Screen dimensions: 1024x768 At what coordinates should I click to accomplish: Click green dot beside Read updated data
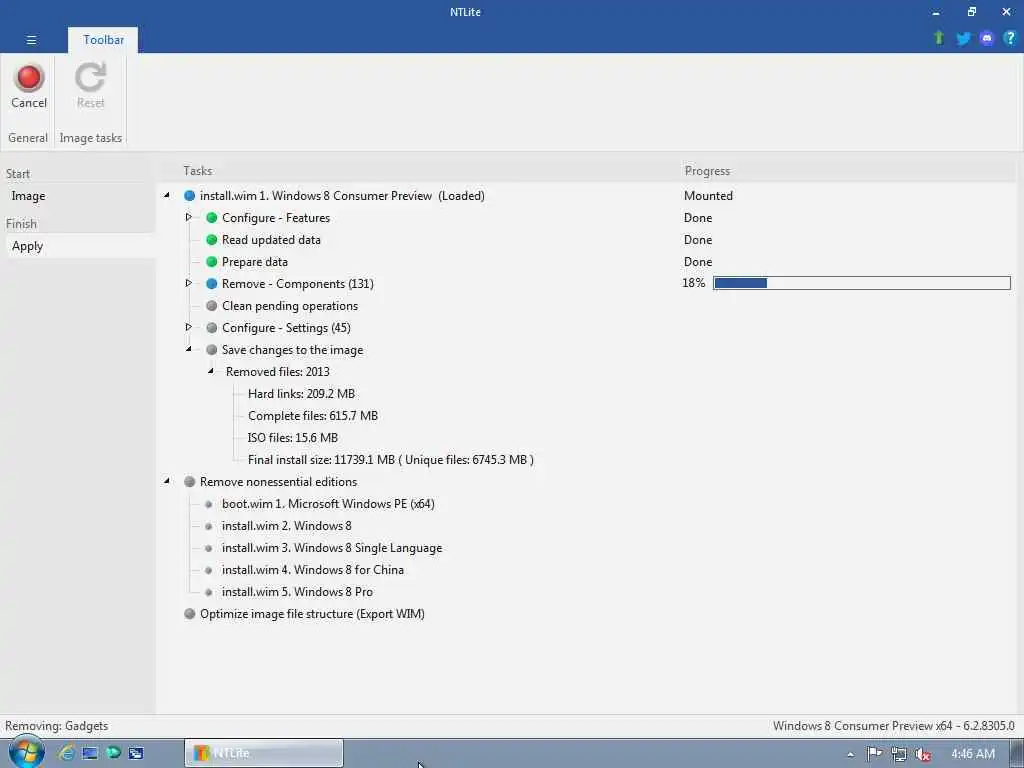pos(212,240)
